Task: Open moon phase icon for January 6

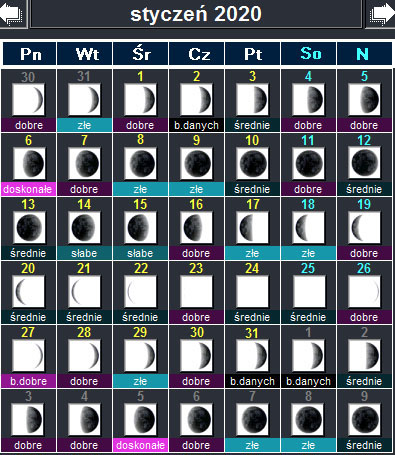Action: (29, 163)
